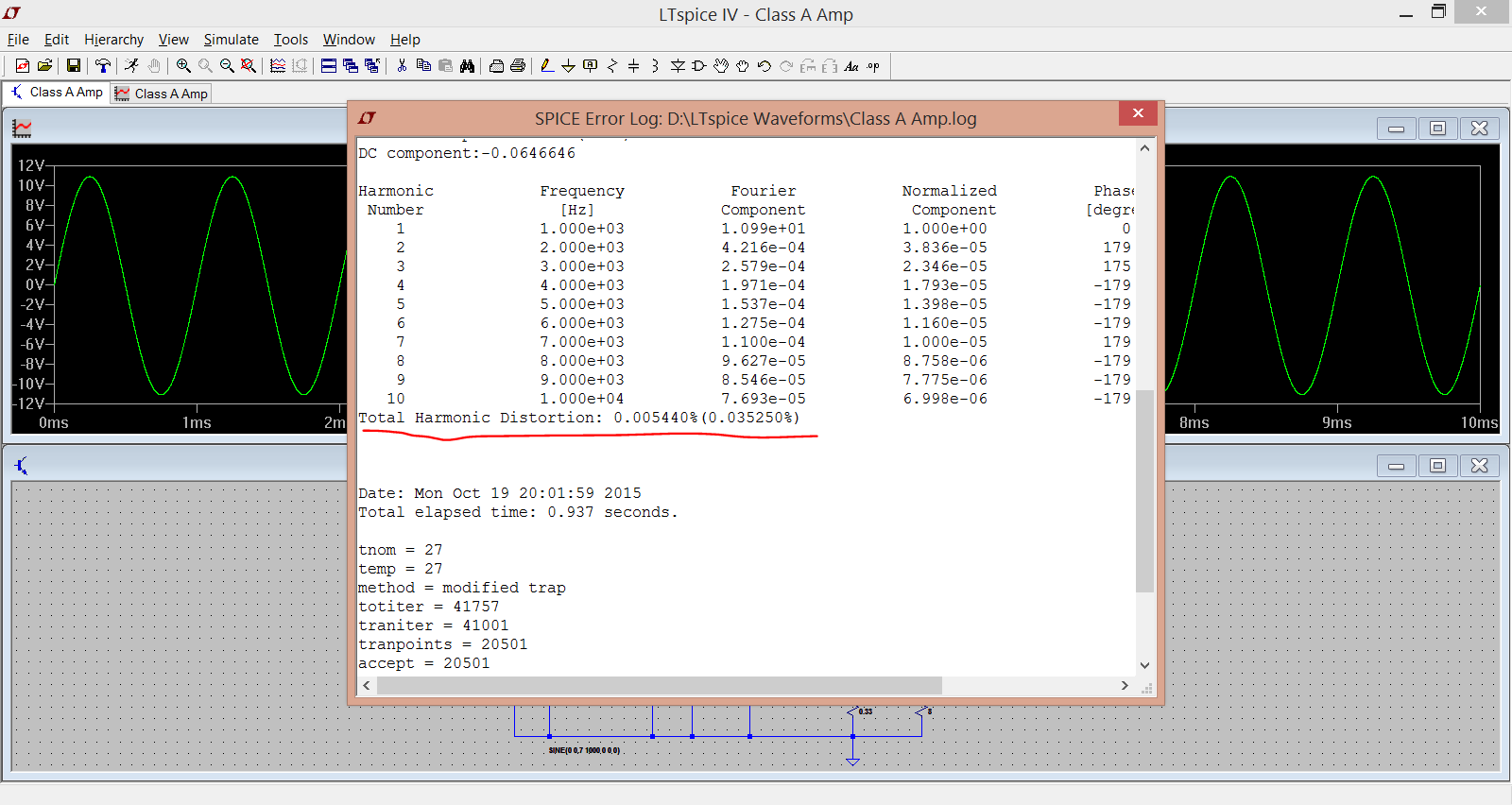Screen dimensions: 1512x805
Task: Click the Zoom to Fit icon
Action: pyautogui.click(x=249, y=65)
